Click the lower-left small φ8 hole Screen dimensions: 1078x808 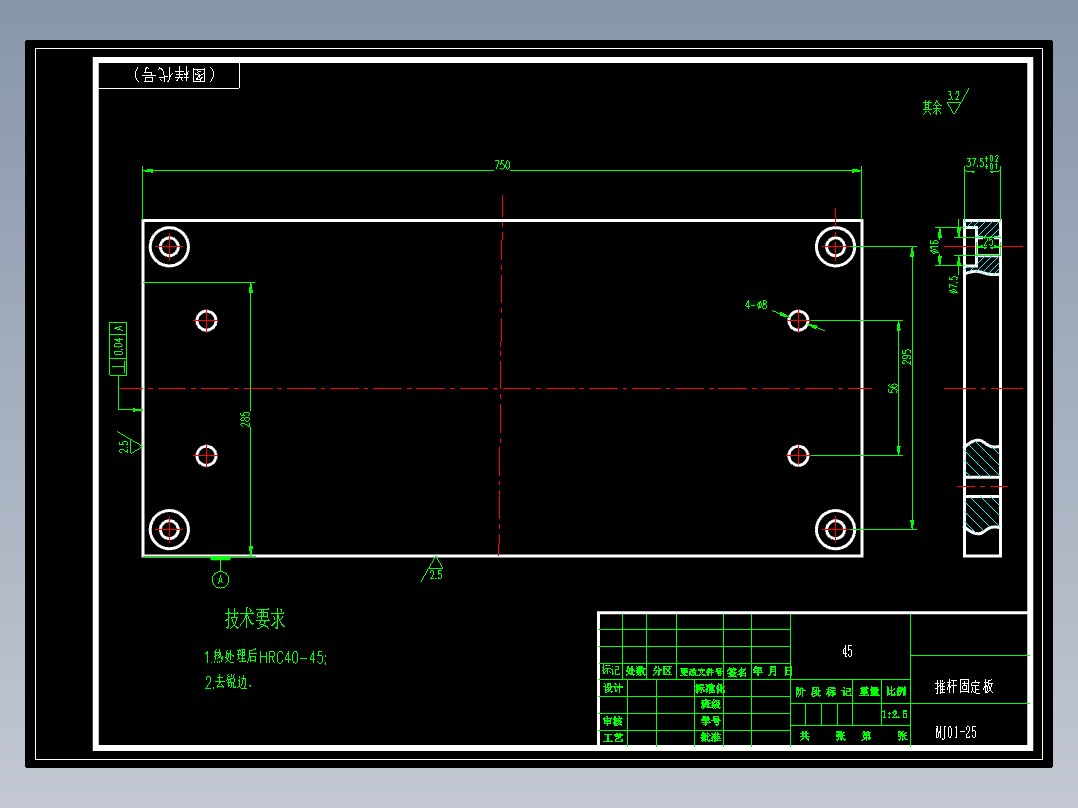[x=206, y=455]
